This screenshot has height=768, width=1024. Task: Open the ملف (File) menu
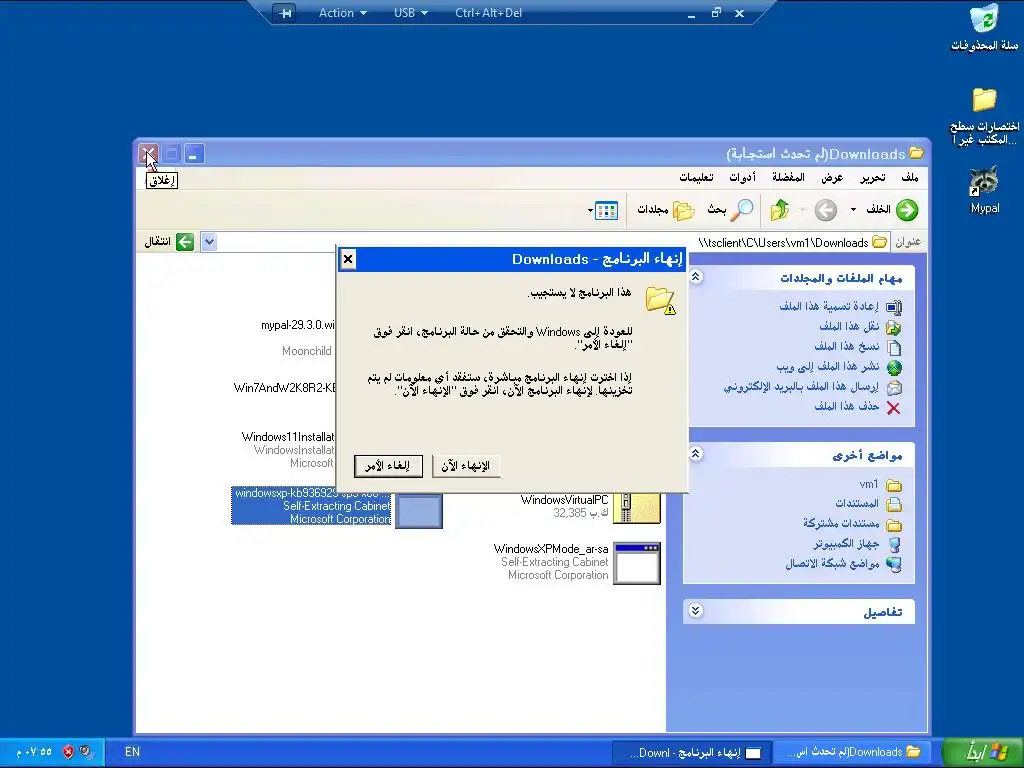pos(909,178)
